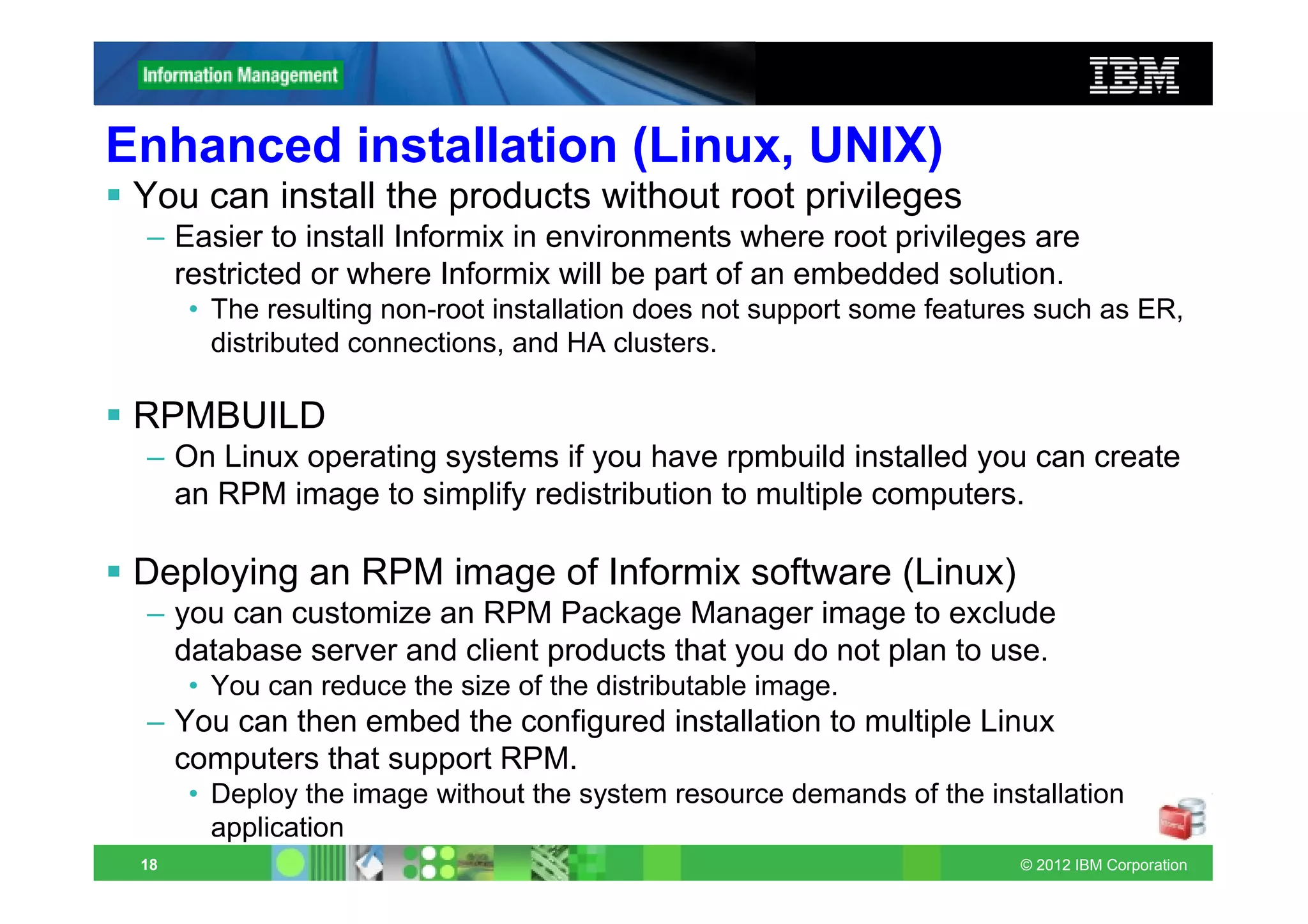Click the text 'The resulting non-root installation does not support'
1308x924 pixels.
pyautogui.click(x=524, y=310)
